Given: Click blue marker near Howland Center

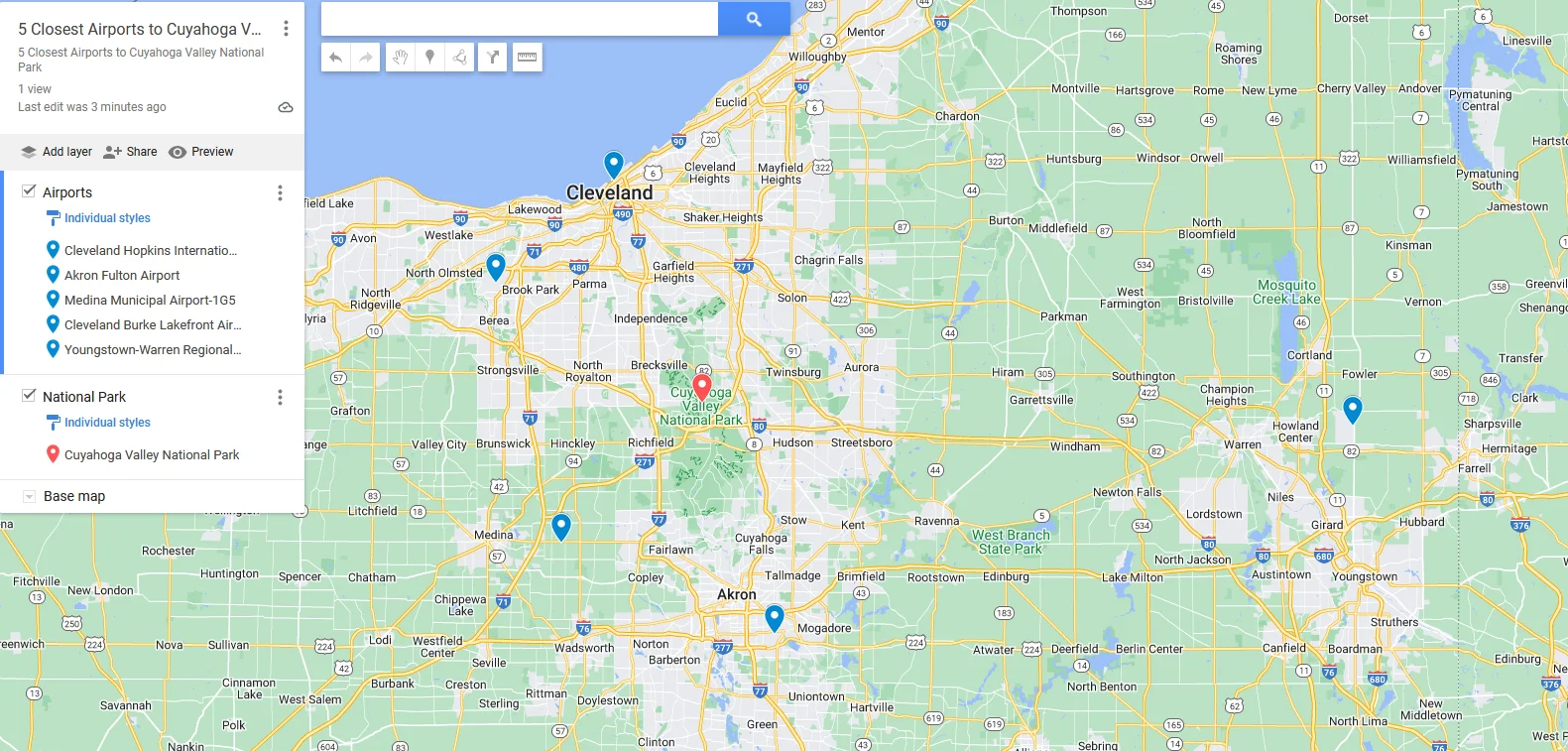Looking at the screenshot, I should point(1353,410).
